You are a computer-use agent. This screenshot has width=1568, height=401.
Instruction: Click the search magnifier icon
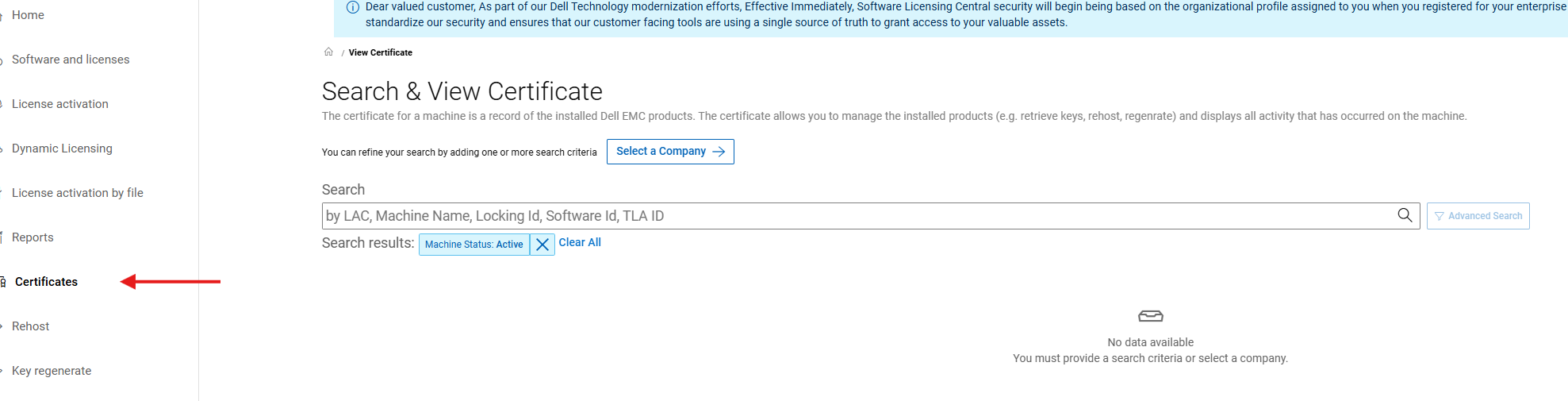click(1405, 215)
